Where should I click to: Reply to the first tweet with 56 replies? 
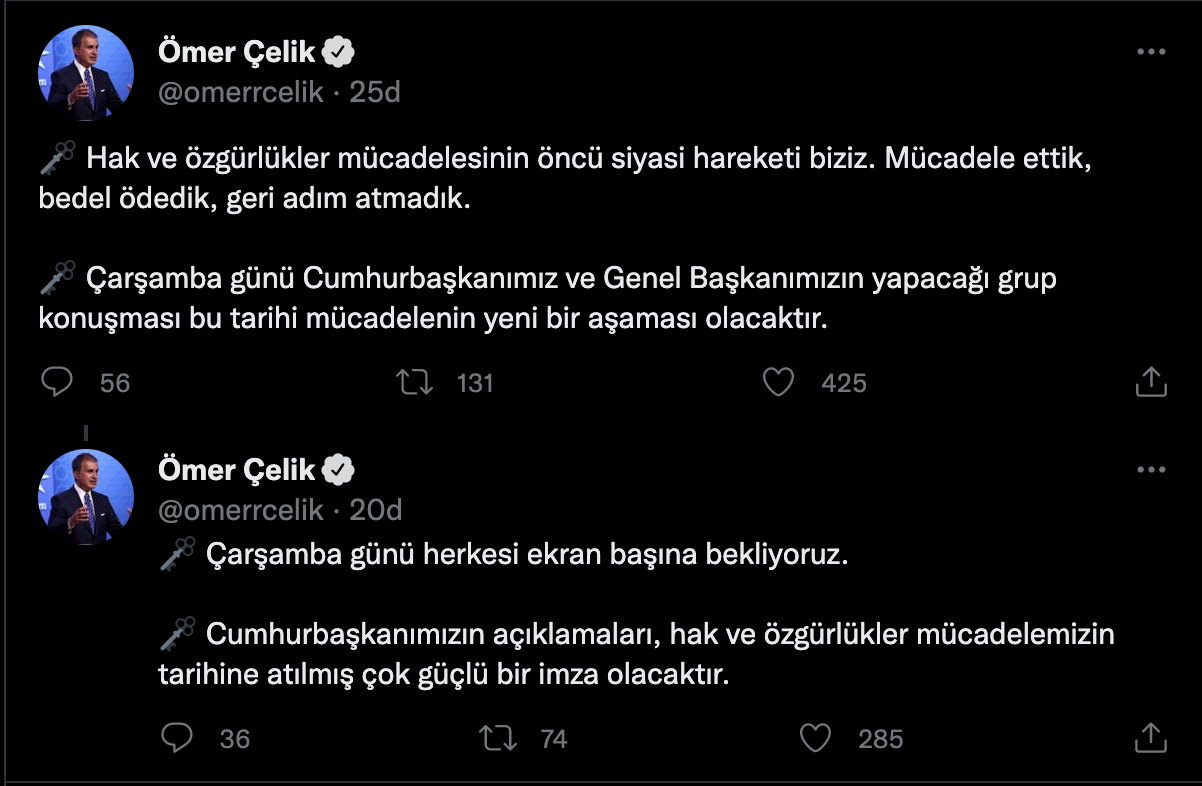tap(58, 381)
